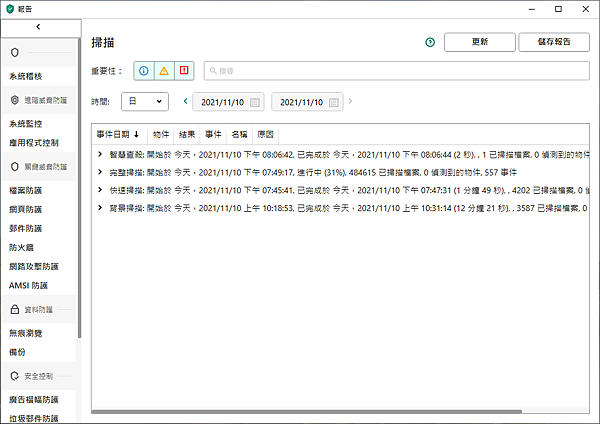
Task: Open 郵件防護 in the sidebar
Action: coord(26,228)
